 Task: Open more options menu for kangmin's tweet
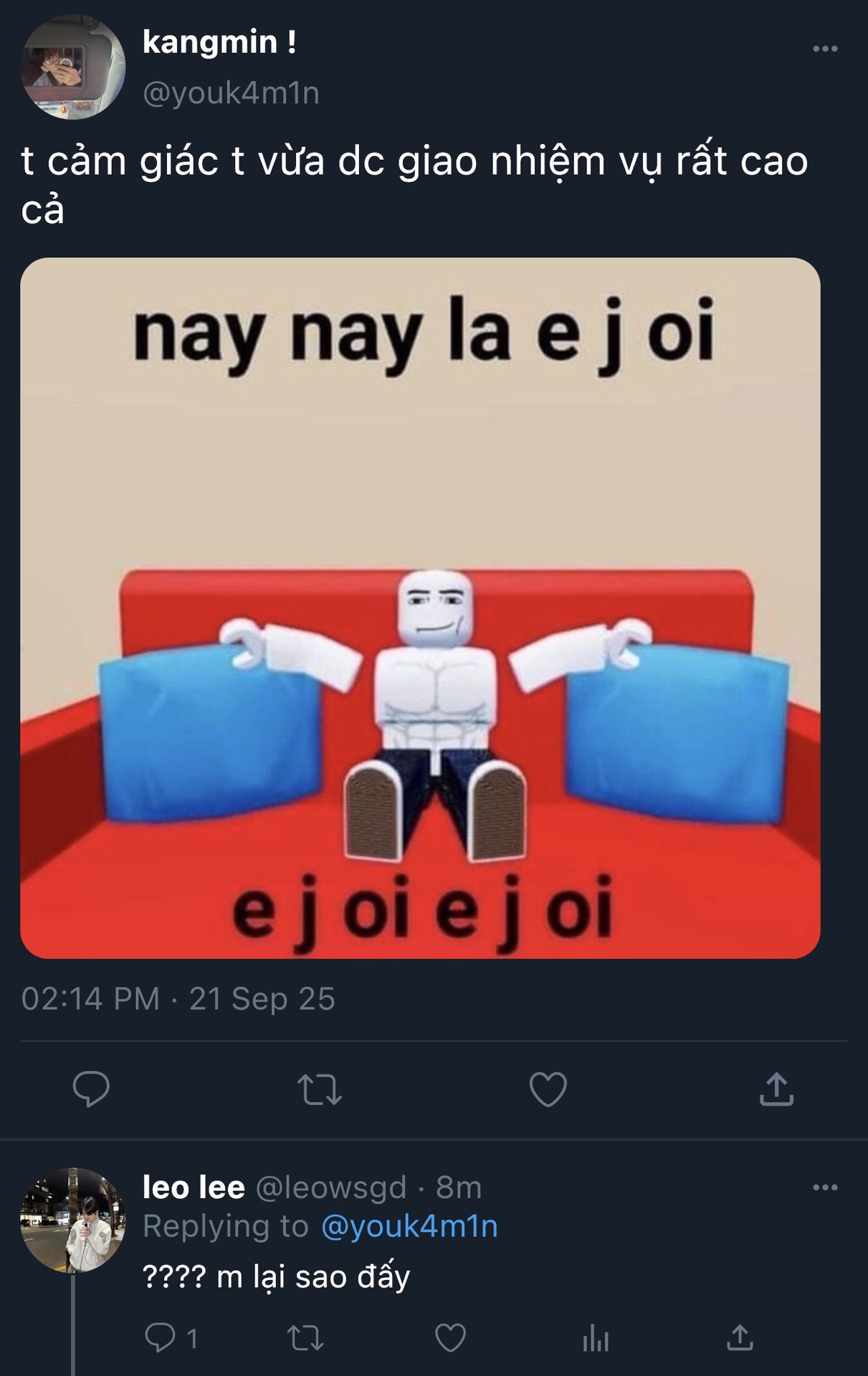pyautogui.click(x=825, y=49)
